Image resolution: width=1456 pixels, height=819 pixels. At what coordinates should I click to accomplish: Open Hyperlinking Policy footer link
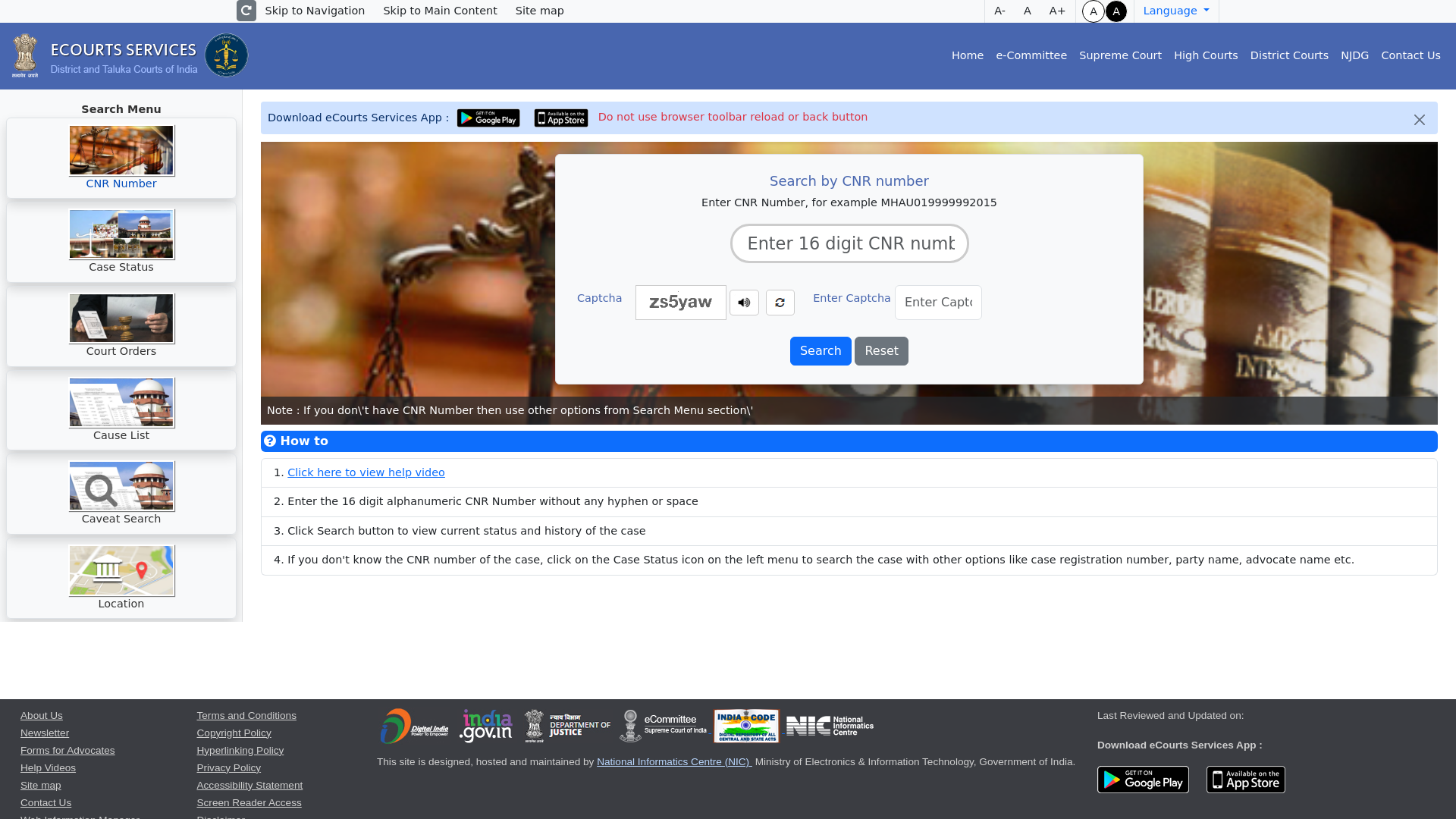coord(240,751)
